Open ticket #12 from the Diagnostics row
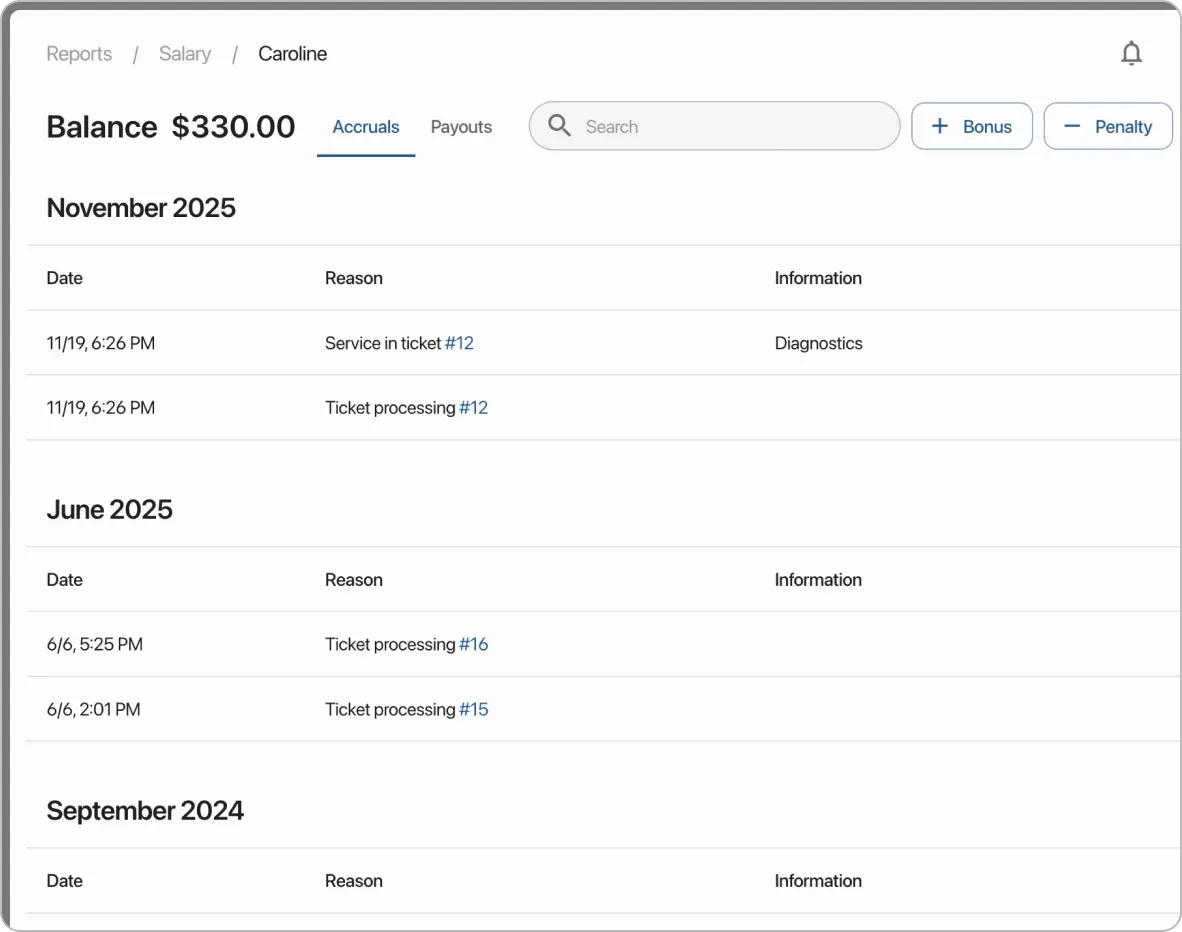This screenshot has height=932, width=1182. point(460,342)
